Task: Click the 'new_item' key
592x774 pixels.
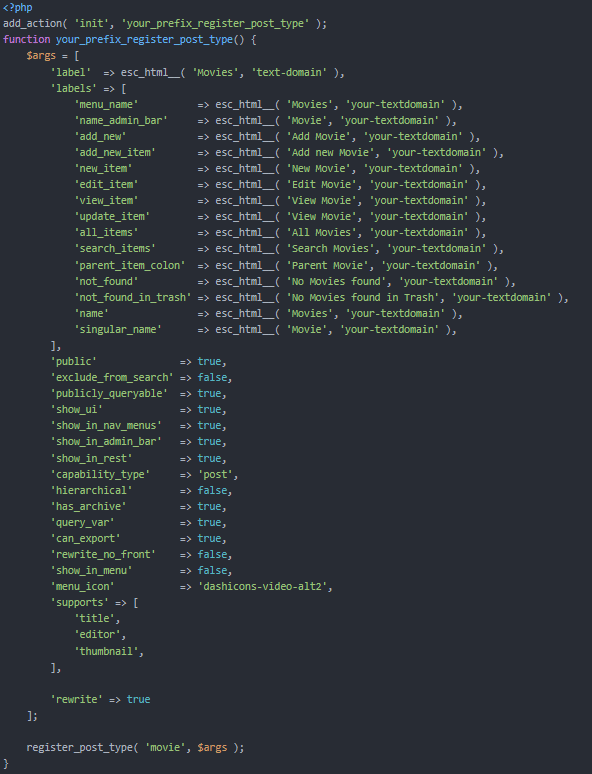Action: point(103,168)
